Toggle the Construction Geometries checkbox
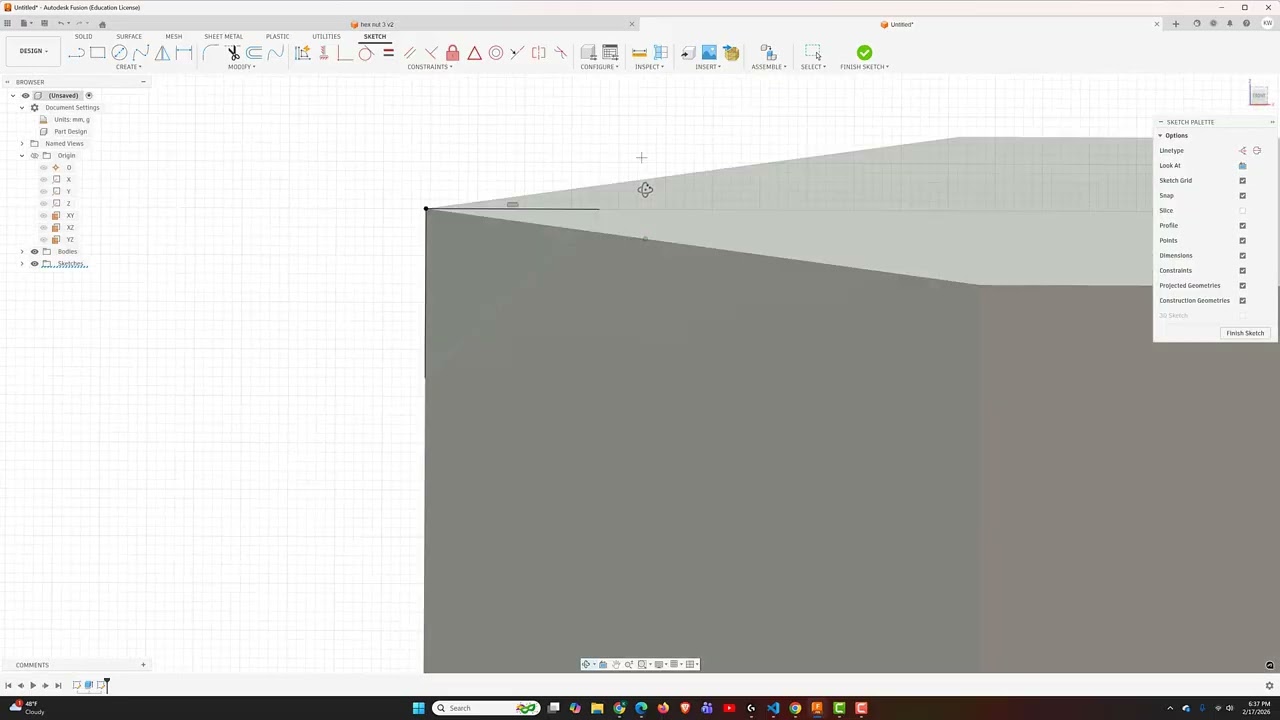Viewport: 1280px width, 720px height. pos(1243,301)
